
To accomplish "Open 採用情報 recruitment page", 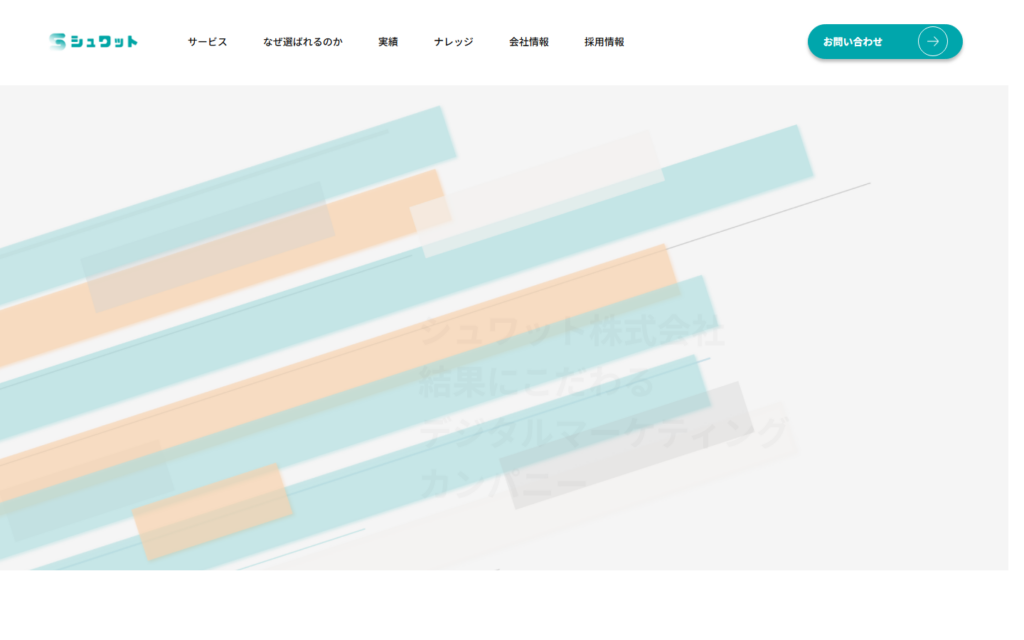I will click(604, 42).
